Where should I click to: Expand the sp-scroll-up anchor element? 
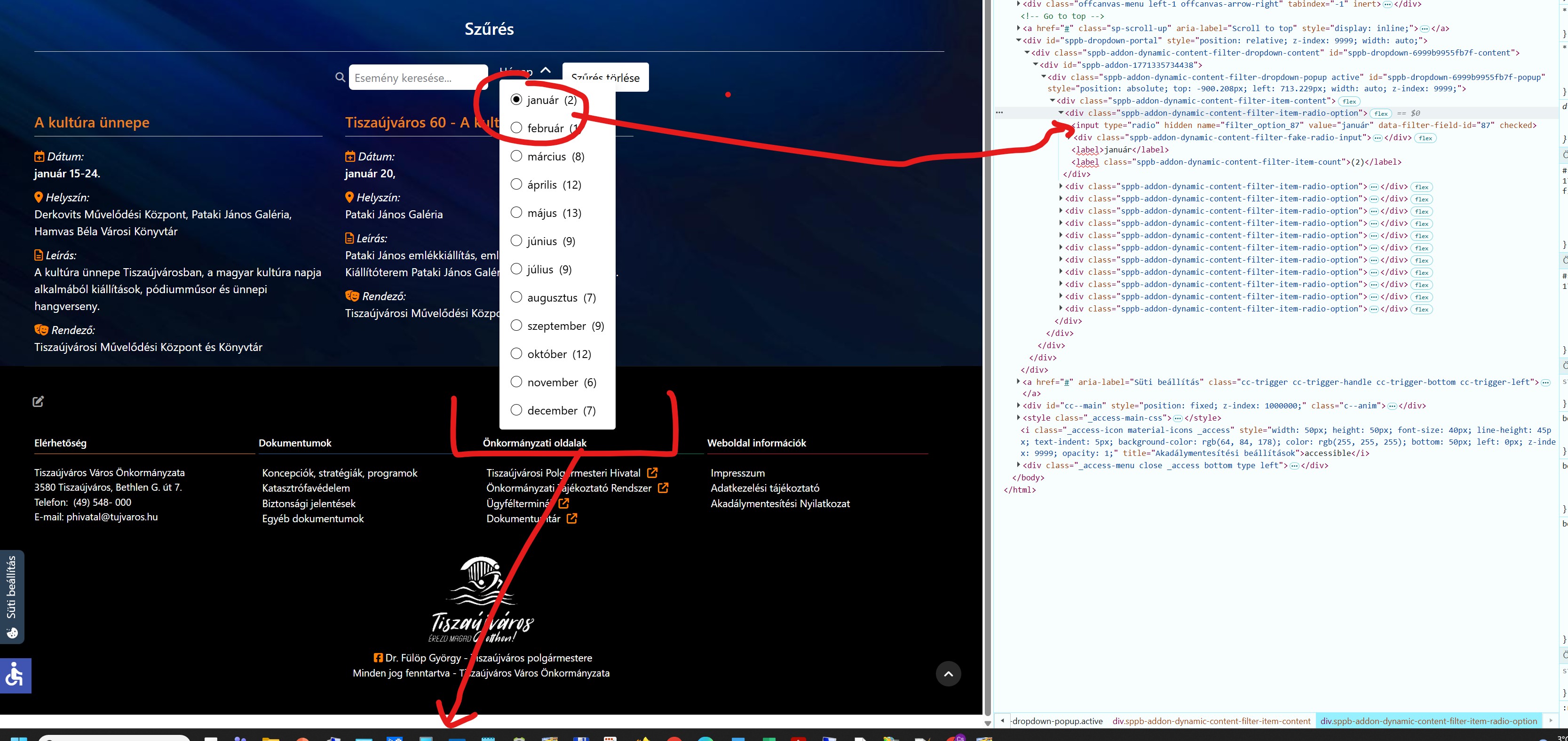tap(1018, 28)
